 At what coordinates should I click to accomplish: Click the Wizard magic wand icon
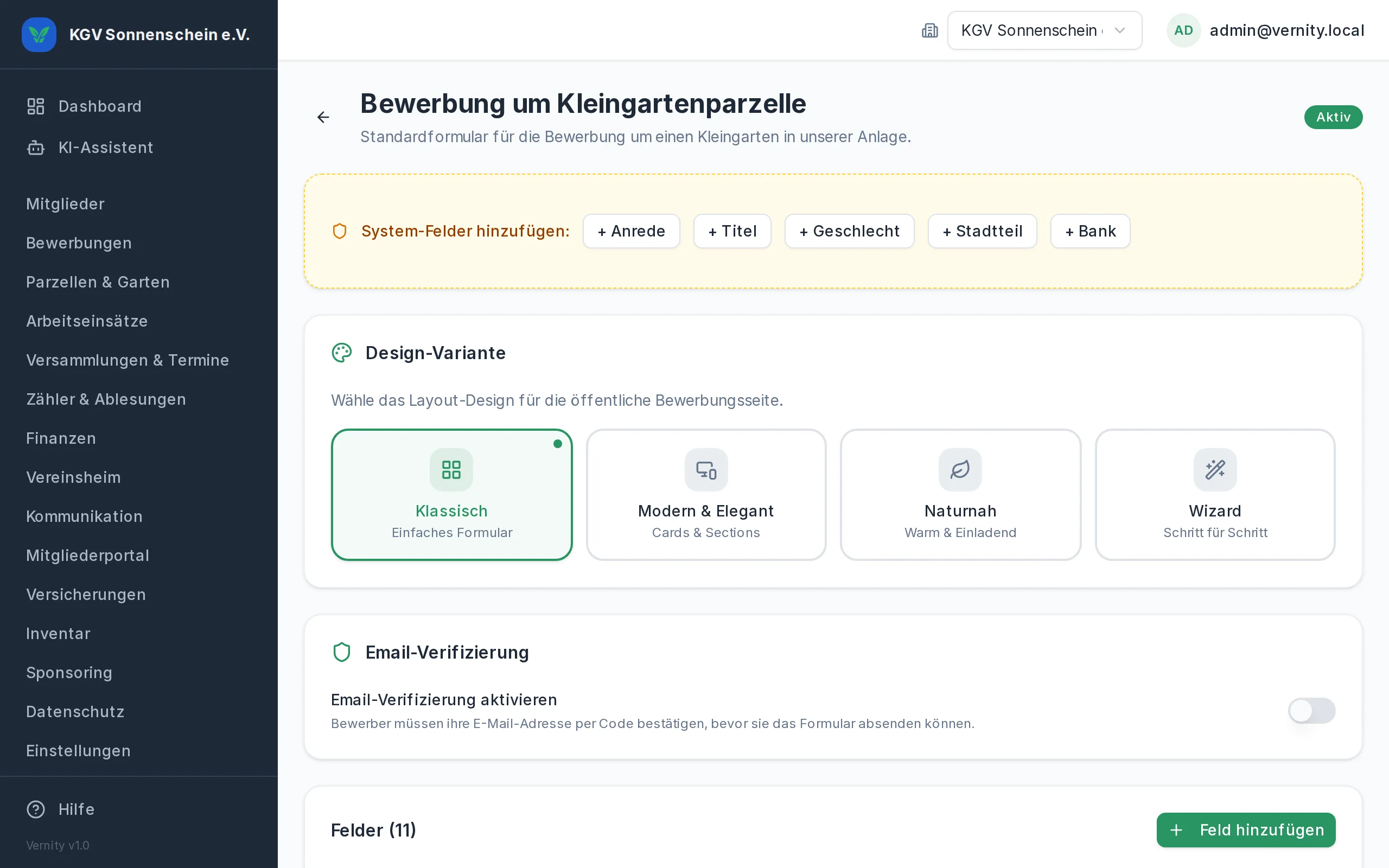pos(1215,470)
